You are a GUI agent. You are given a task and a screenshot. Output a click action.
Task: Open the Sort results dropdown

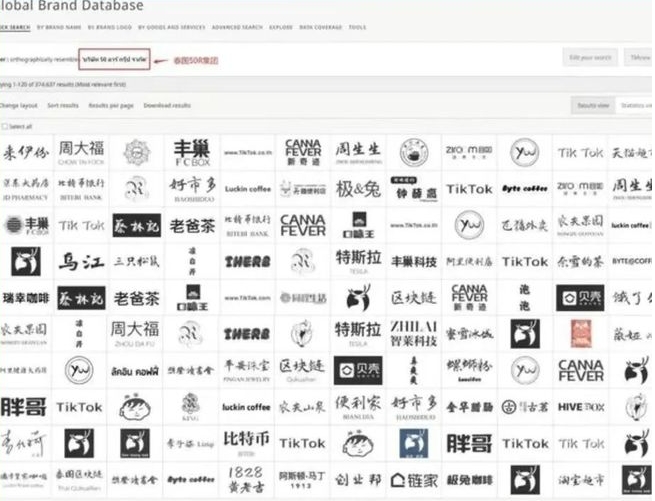tap(63, 105)
